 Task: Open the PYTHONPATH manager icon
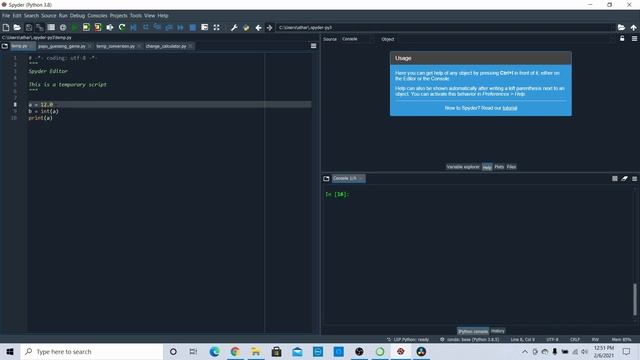click(246, 27)
